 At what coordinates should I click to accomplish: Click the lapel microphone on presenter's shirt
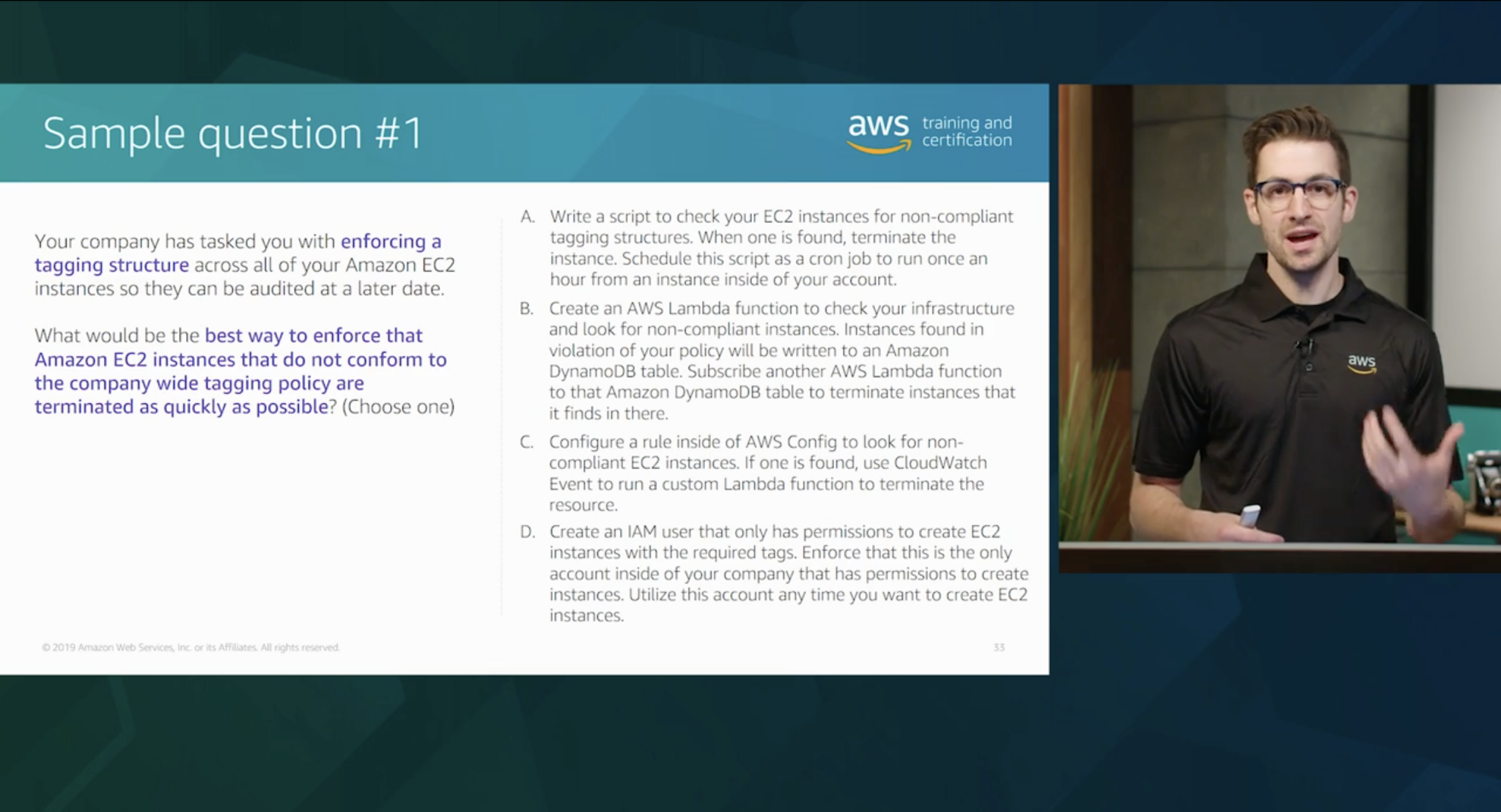click(x=1305, y=347)
